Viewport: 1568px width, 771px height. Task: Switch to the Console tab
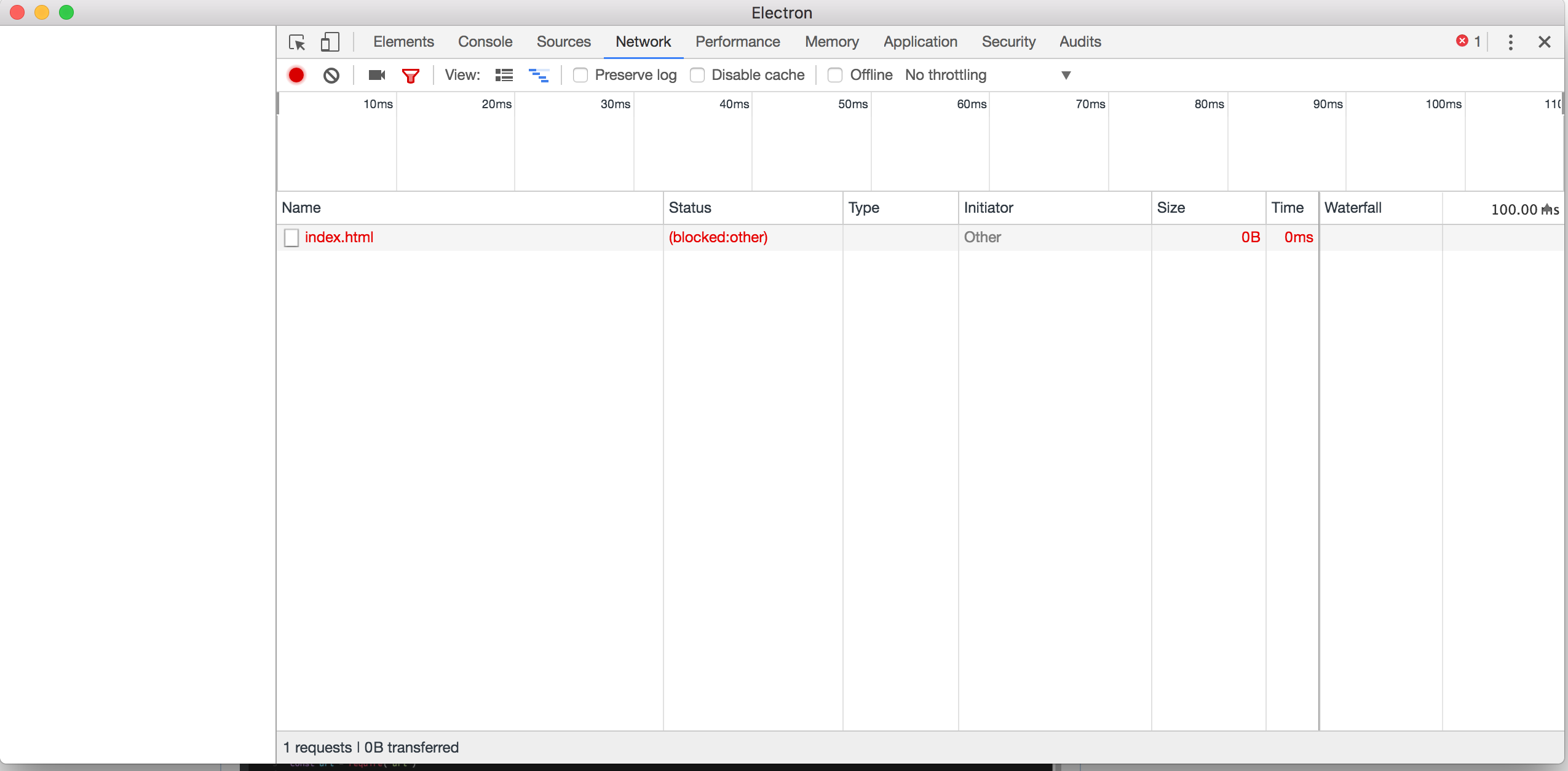[x=485, y=42]
